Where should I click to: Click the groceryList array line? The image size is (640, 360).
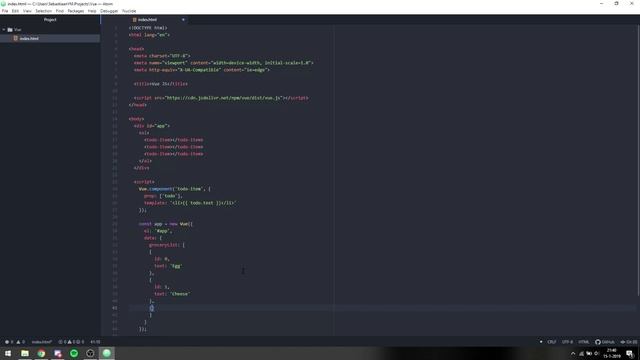(167, 245)
